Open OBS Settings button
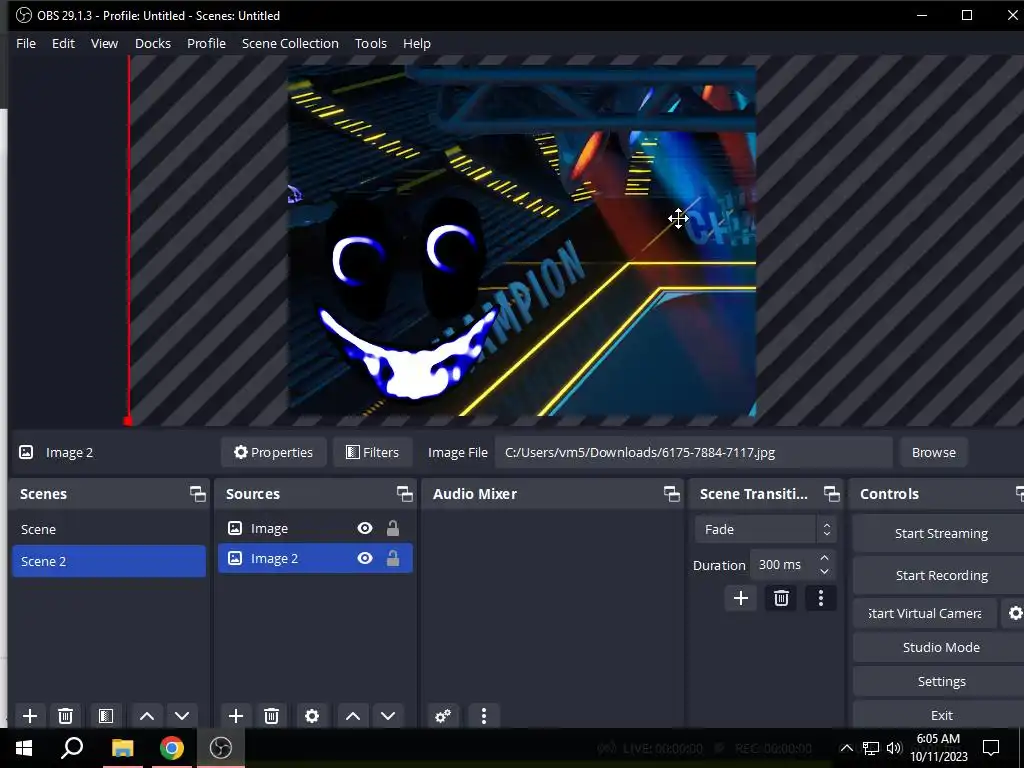The image size is (1024, 768). tap(941, 681)
